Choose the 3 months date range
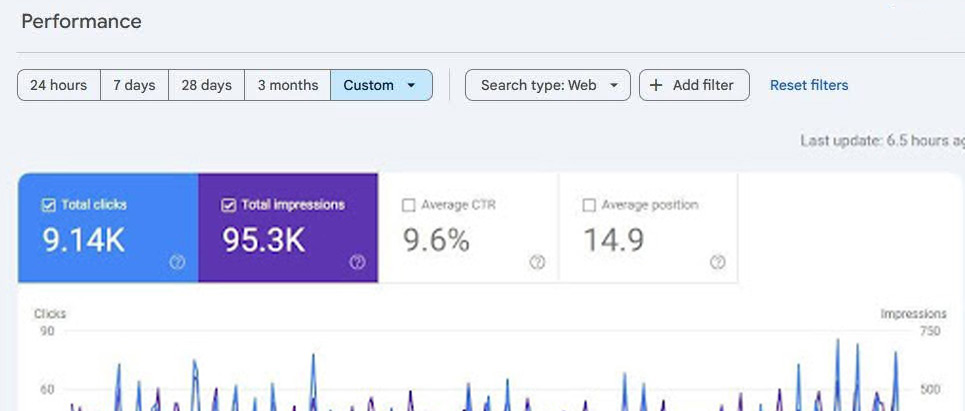This screenshot has width=965, height=411. [288, 86]
